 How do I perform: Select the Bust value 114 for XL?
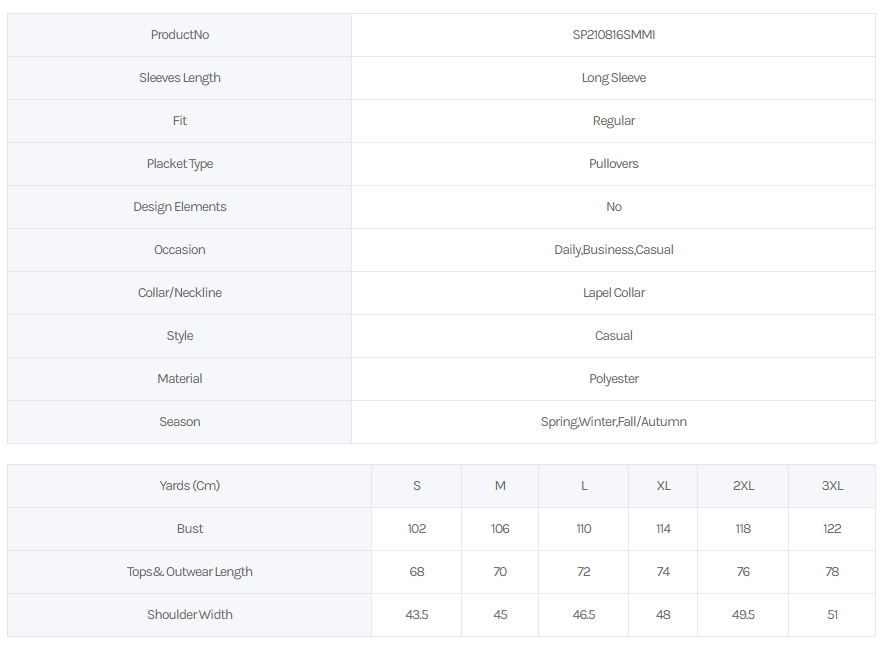[x=663, y=529]
